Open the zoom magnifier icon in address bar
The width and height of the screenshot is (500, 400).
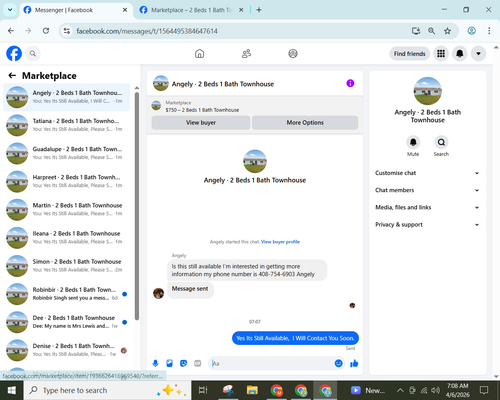[431, 31]
